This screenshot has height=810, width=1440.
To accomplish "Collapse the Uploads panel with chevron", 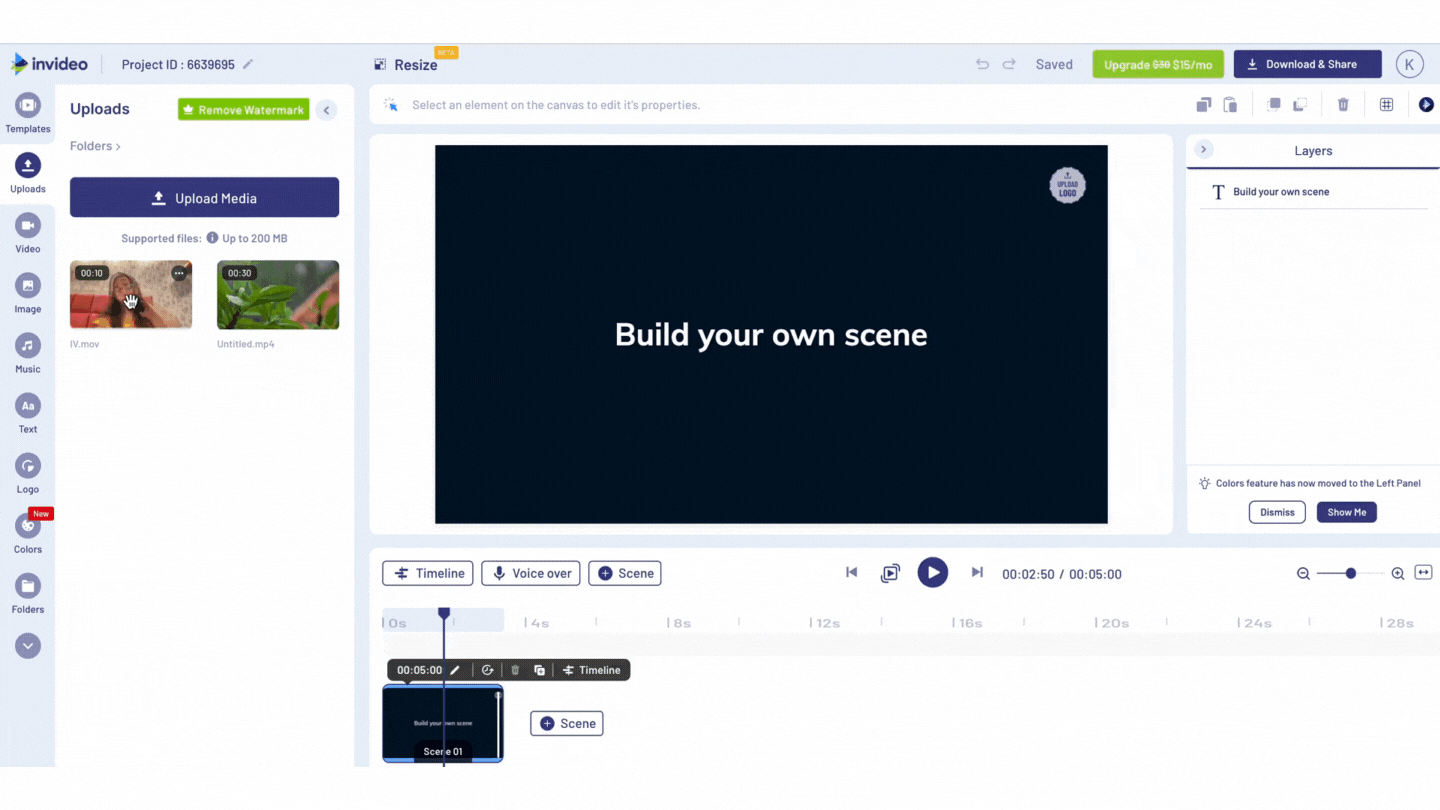I will (326, 110).
